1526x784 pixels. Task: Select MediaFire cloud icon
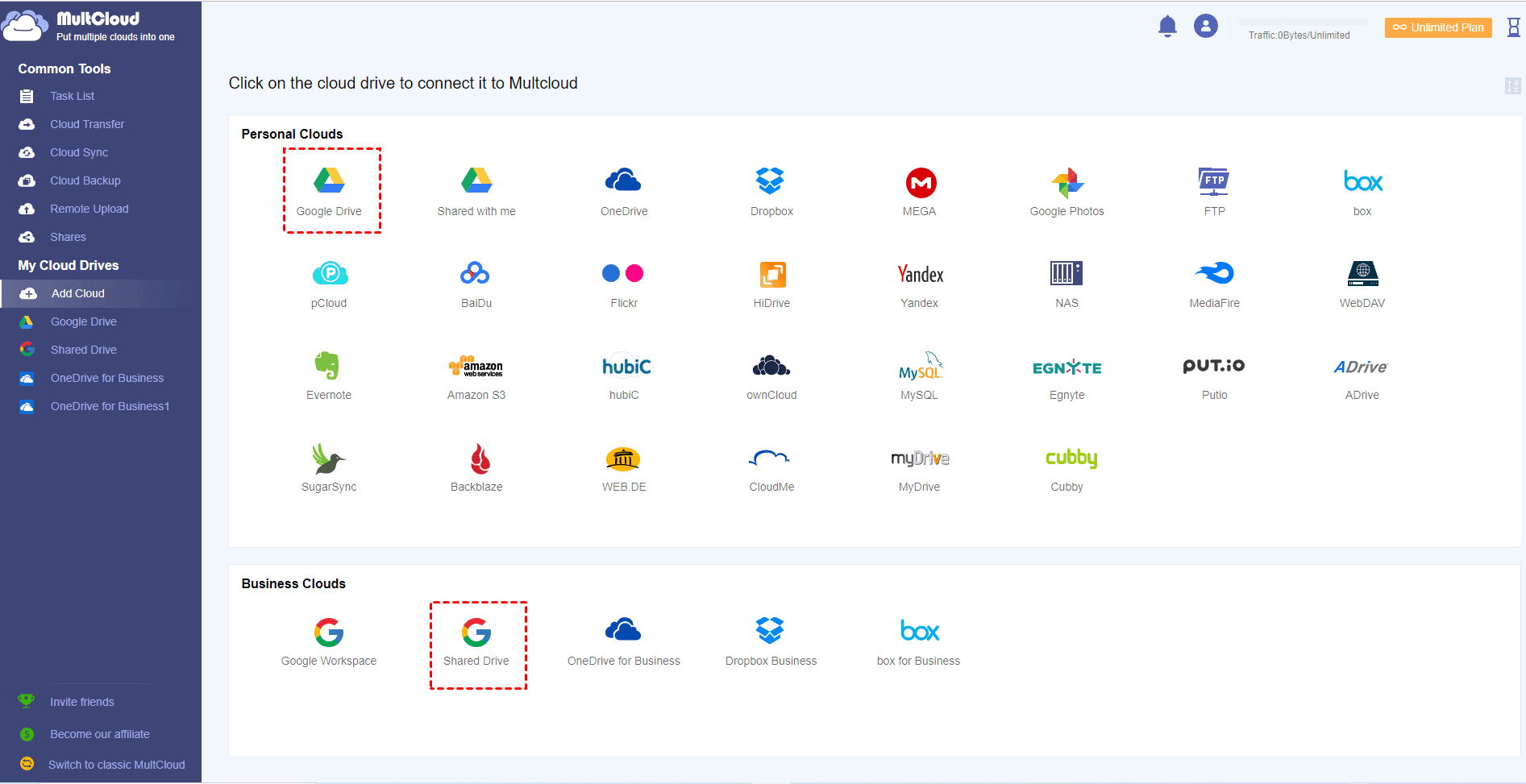click(x=1215, y=273)
